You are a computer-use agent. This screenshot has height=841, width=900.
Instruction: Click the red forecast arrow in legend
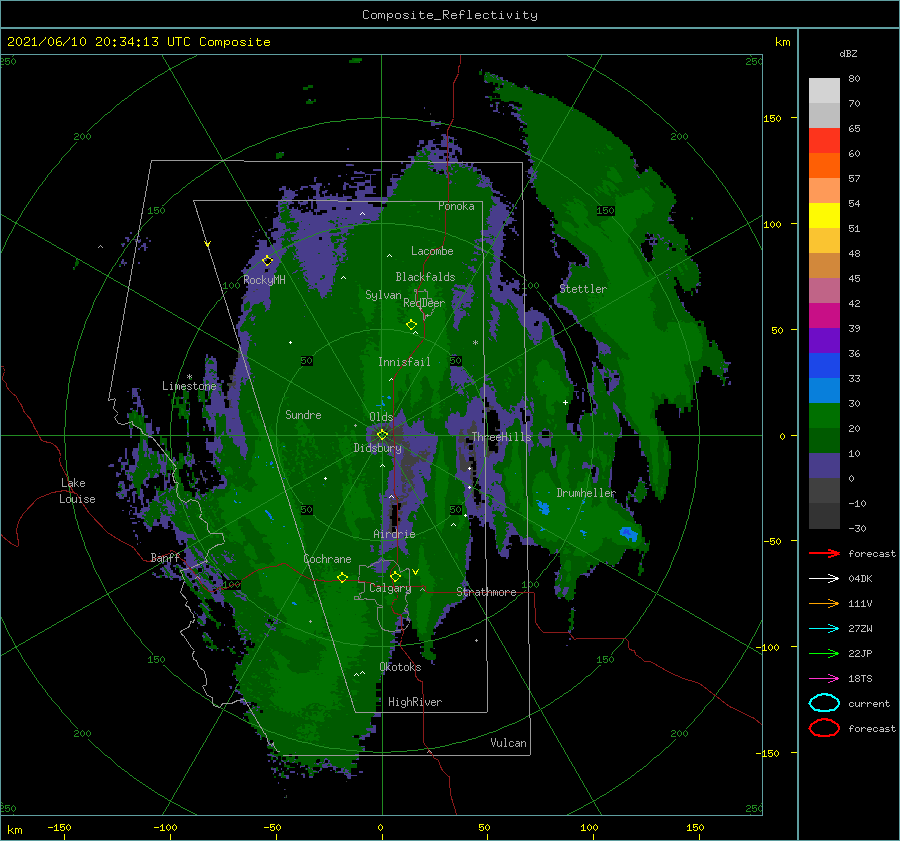pyautogui.click(x=824, y=553)
